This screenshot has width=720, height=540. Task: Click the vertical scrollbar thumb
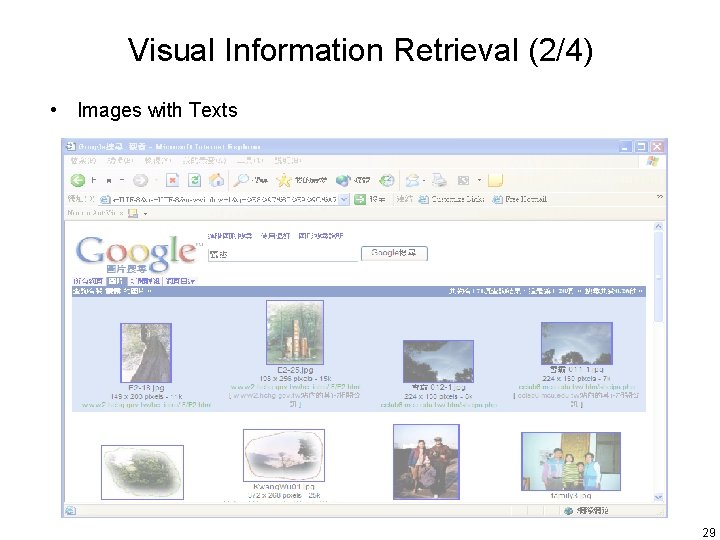point(658,277)
